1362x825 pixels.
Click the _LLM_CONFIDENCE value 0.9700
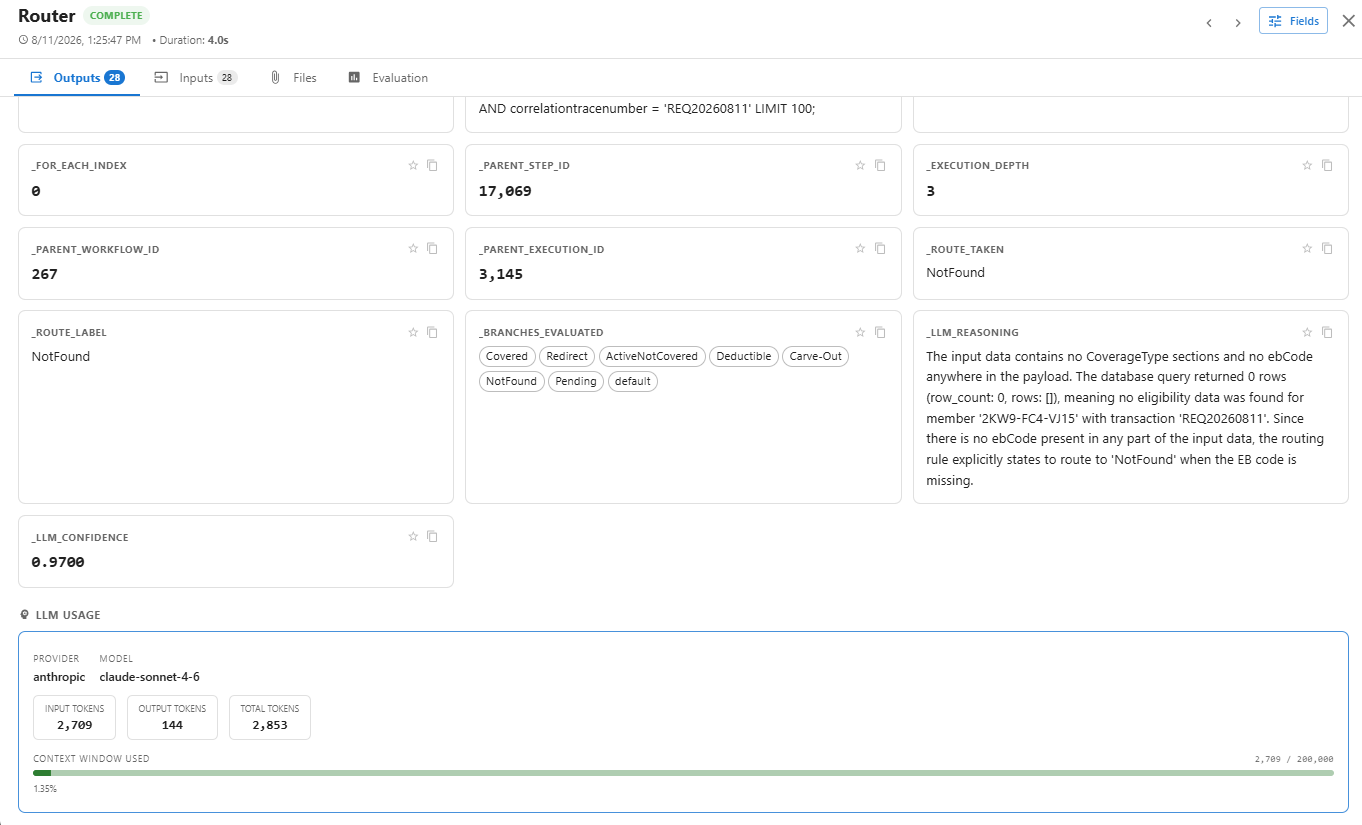[58, 562]
